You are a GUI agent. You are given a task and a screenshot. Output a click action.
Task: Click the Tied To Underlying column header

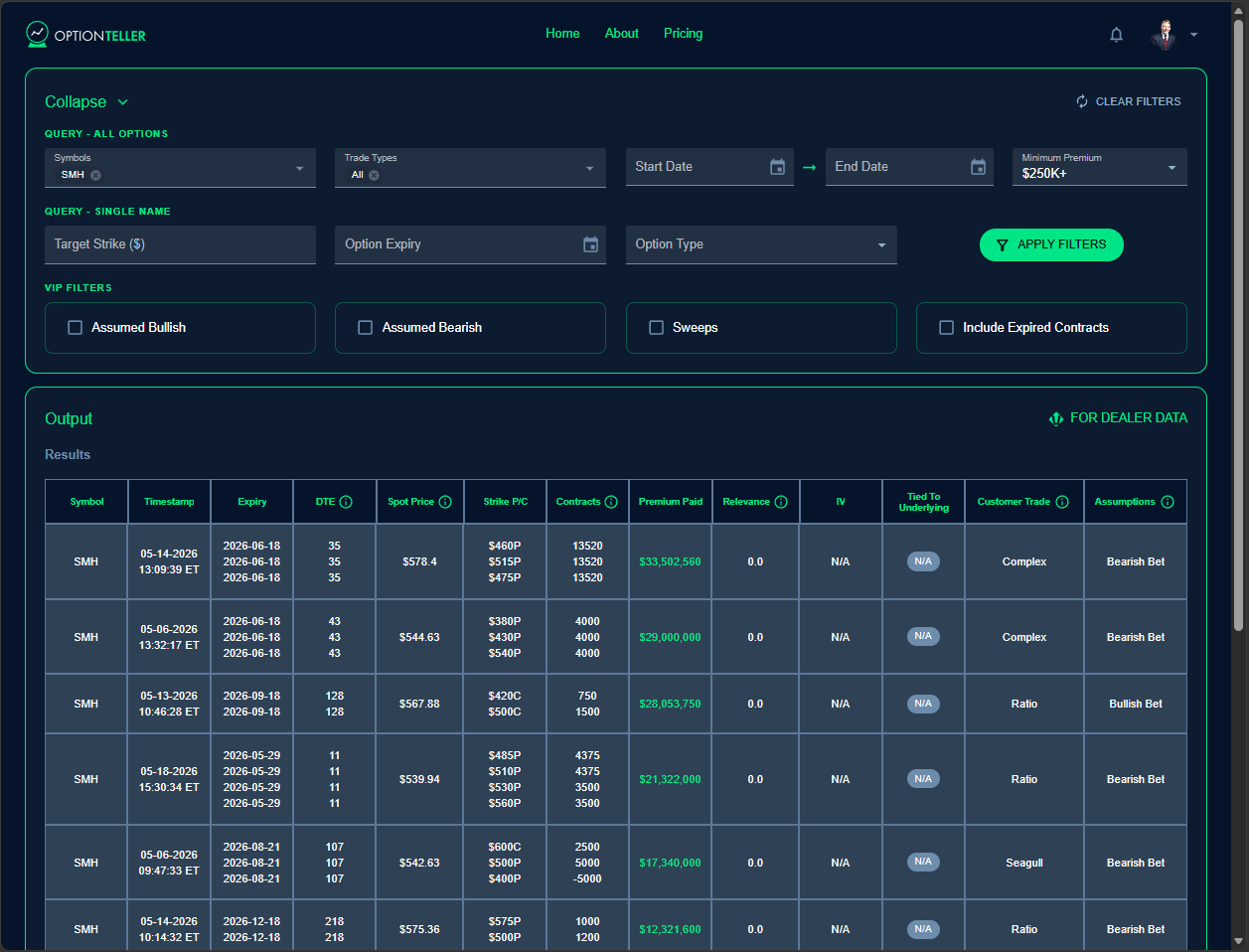(924, 502)
